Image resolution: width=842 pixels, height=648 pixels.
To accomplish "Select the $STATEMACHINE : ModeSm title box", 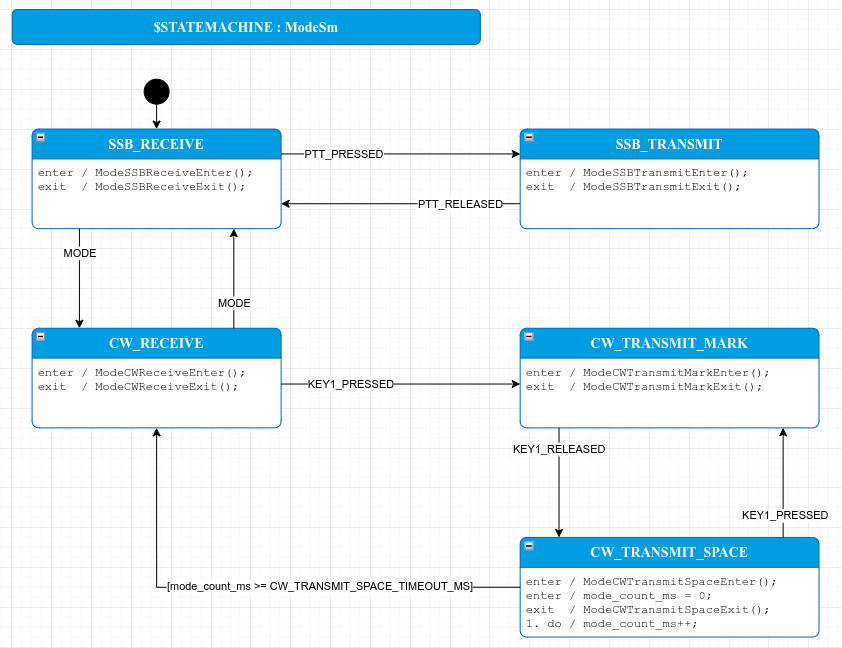I will (246, 27).
